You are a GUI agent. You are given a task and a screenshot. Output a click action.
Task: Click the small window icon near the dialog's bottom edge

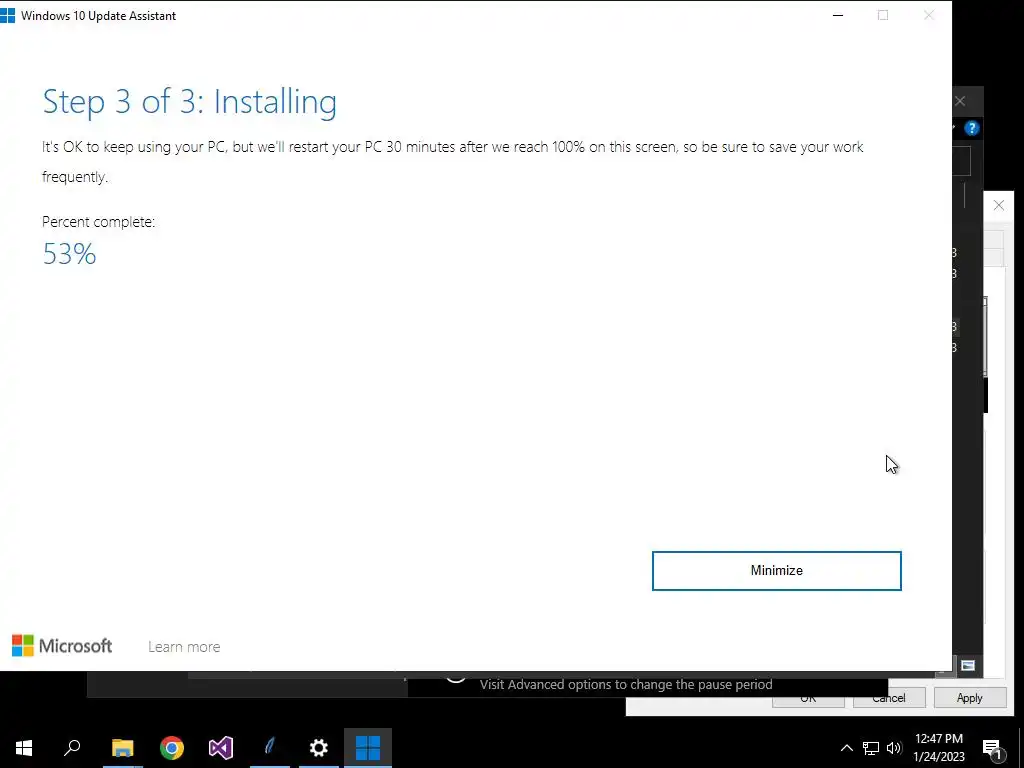click(x=968, y=665)
